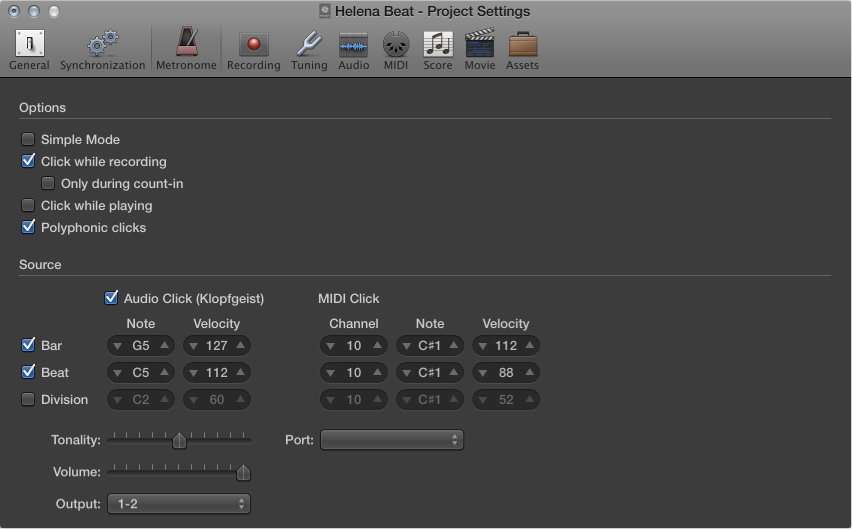The image size is (852, 530).
Task: Click the Beat MIDI velocity value 88
Action: click(506, 373)
